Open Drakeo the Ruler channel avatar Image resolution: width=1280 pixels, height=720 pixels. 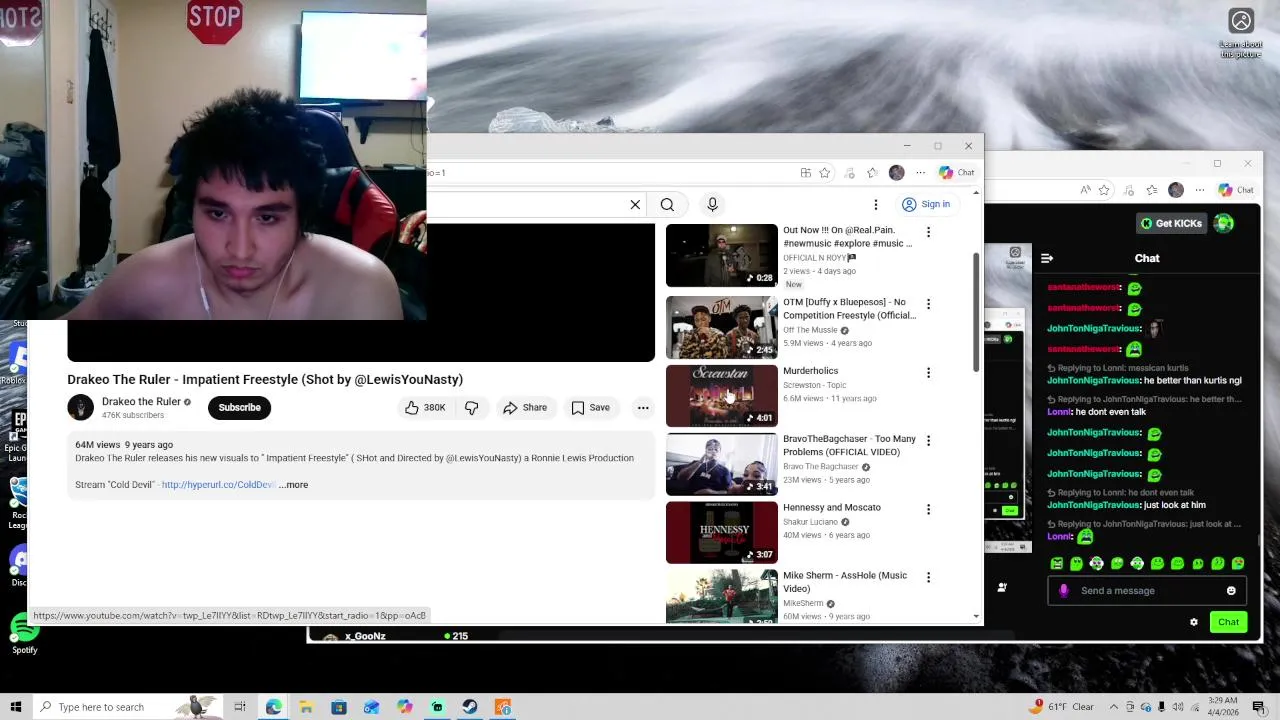tap(81, 408)
